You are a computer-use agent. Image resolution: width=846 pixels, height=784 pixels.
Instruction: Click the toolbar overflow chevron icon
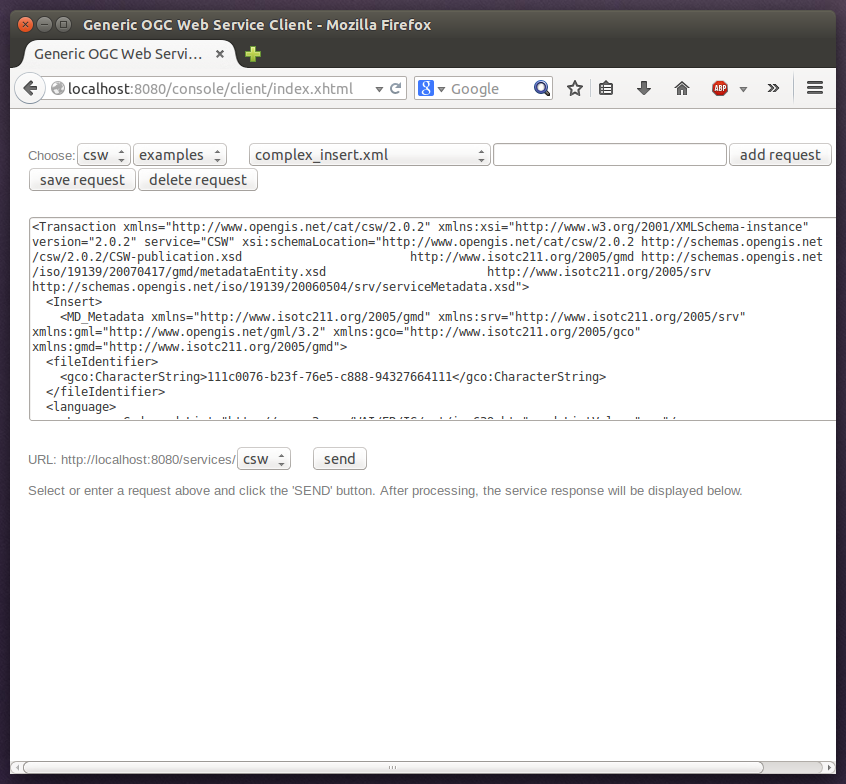coord(772,88)
